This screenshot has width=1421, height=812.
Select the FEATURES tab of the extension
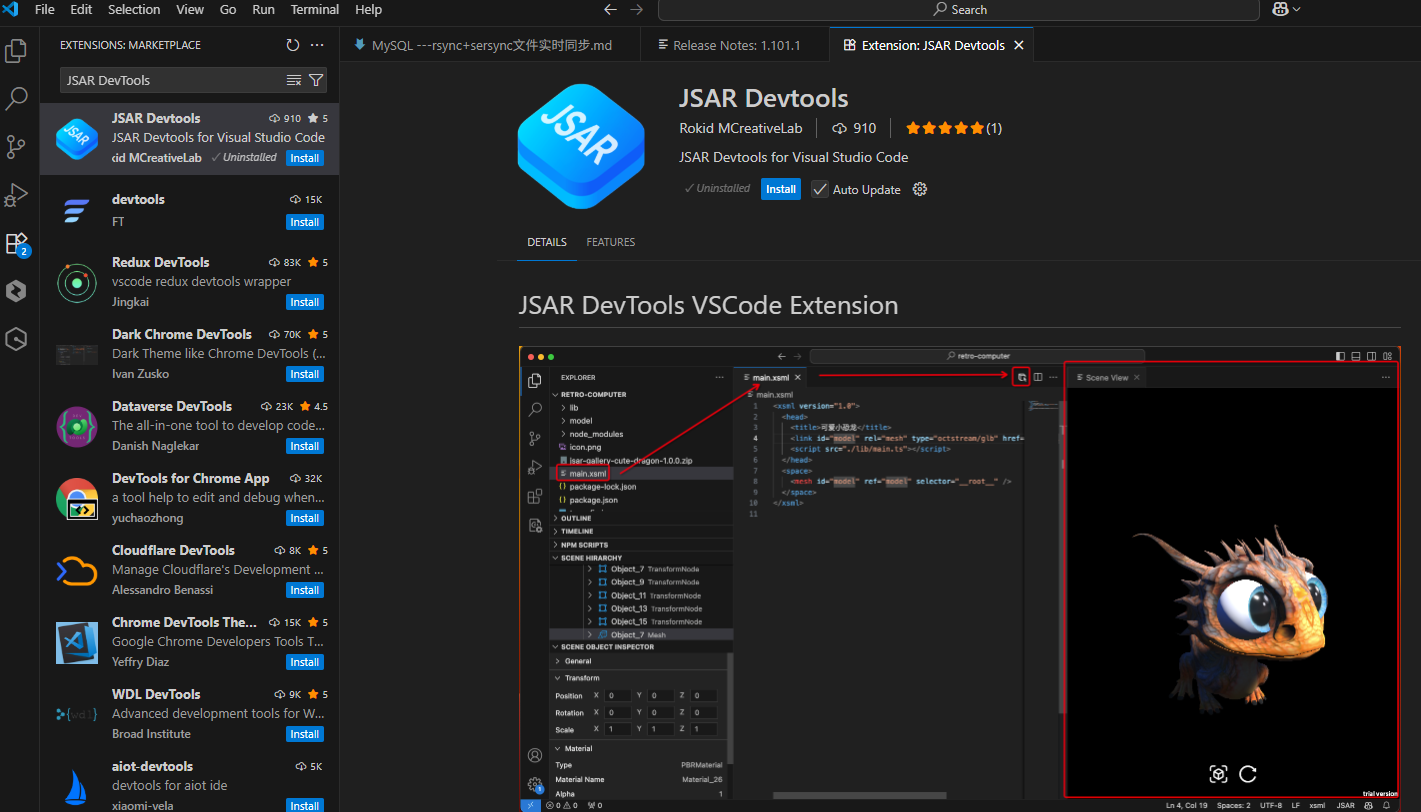pyautogui.click(x=610, y=242)
